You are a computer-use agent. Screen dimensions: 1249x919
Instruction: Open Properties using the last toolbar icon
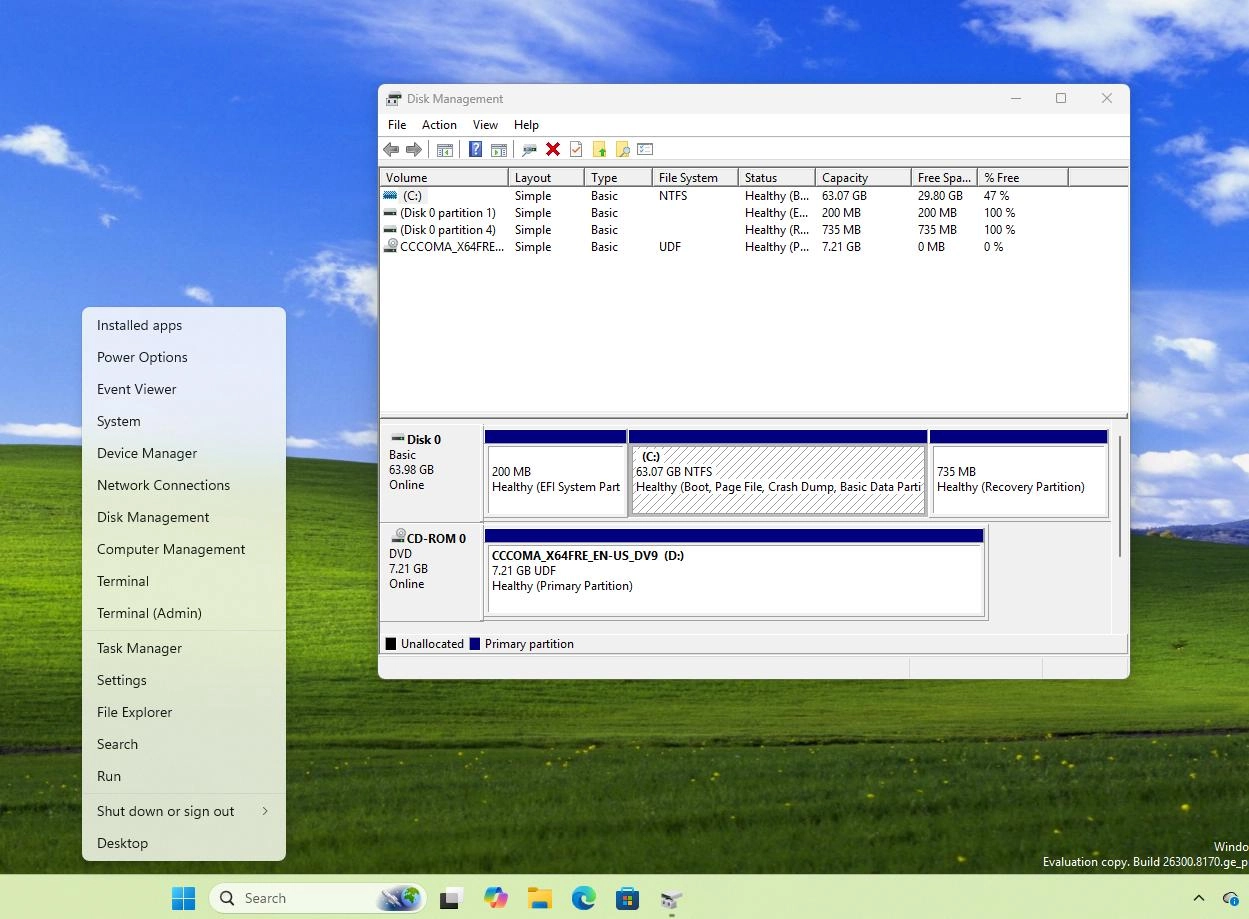point(645,149)
